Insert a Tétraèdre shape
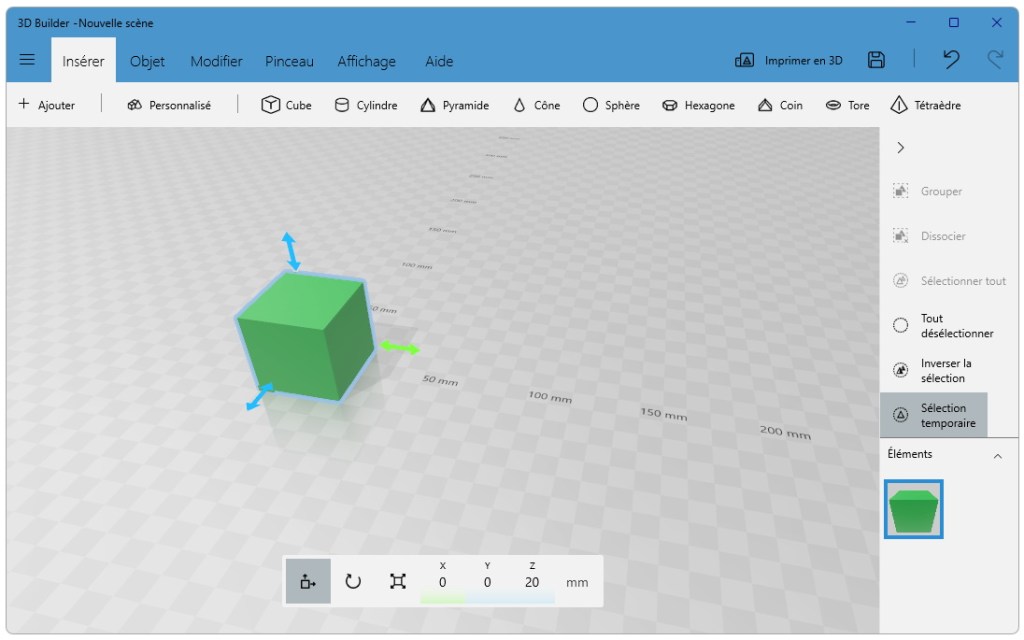 tap(925, 104)
